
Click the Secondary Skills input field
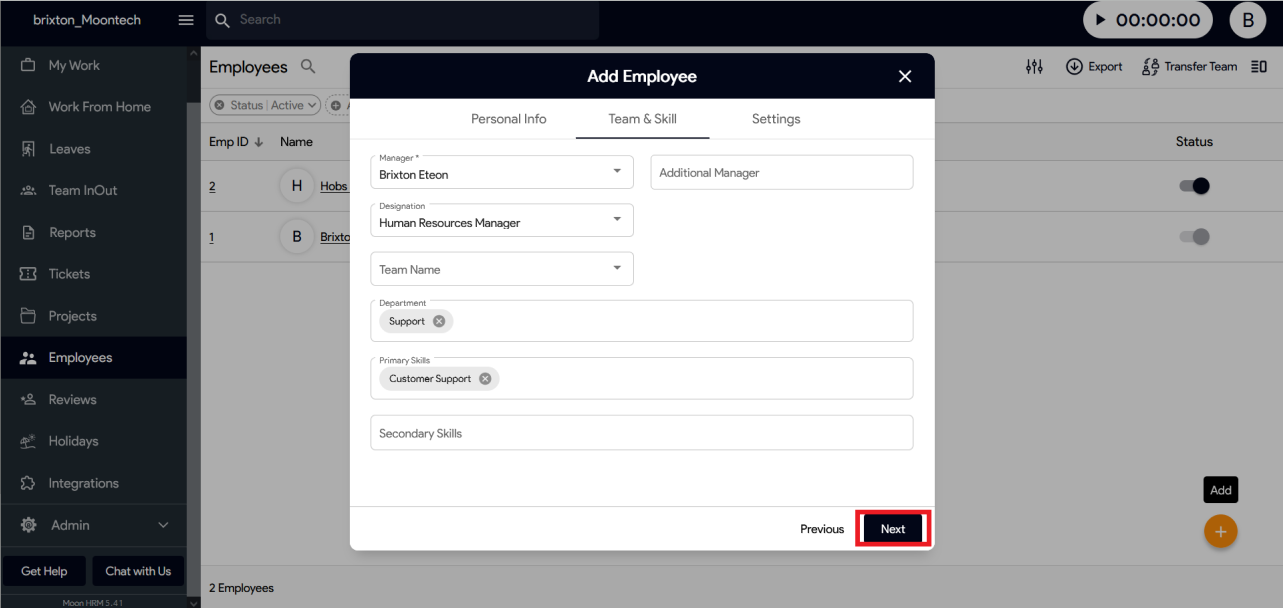(641, 433)
